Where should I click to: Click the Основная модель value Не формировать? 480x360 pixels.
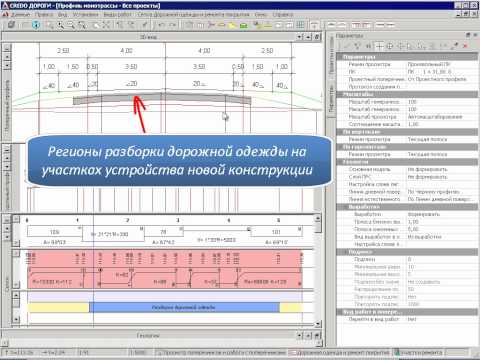click(x=427, y=169)
